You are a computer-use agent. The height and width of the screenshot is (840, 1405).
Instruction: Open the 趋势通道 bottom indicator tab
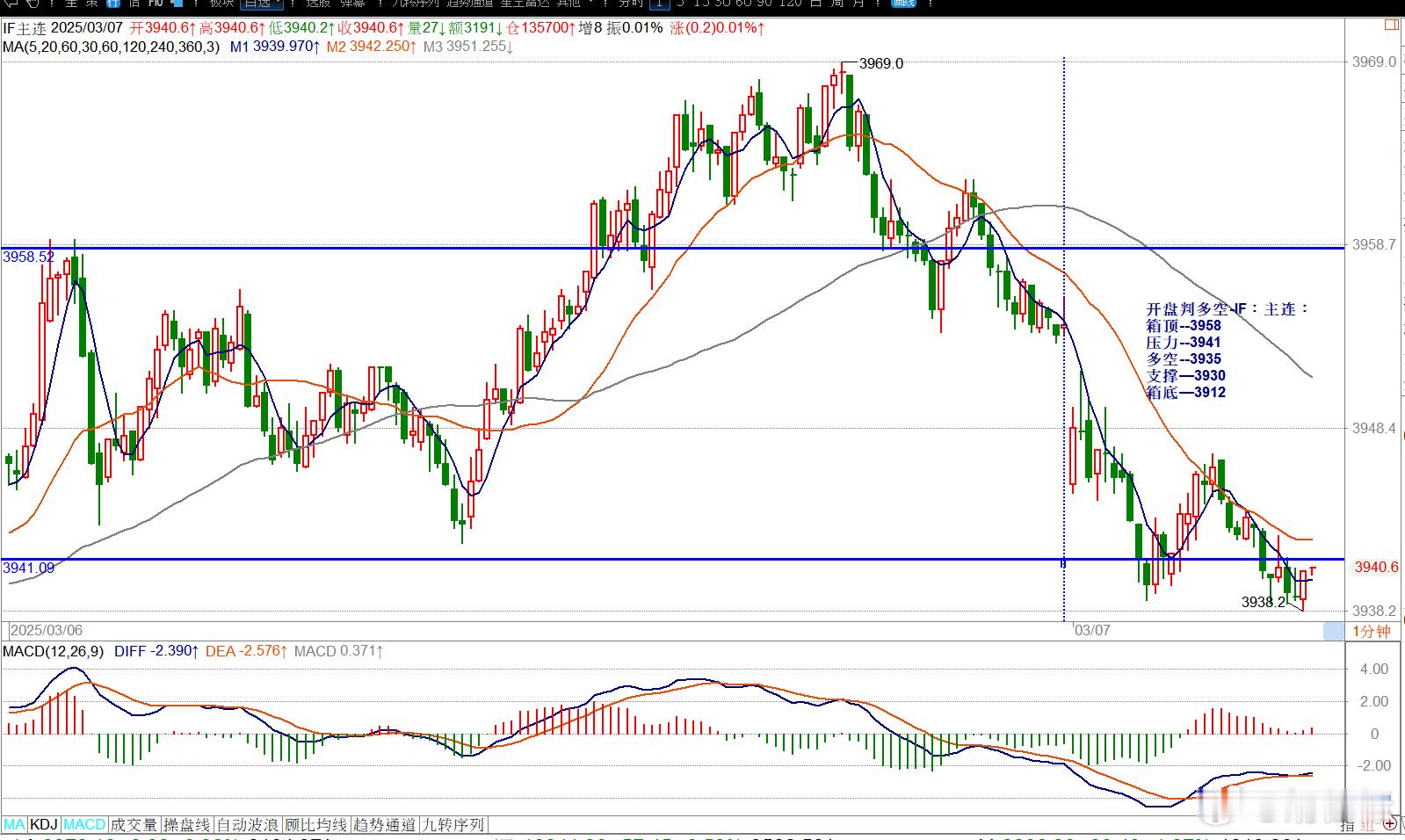click(385, 825)
